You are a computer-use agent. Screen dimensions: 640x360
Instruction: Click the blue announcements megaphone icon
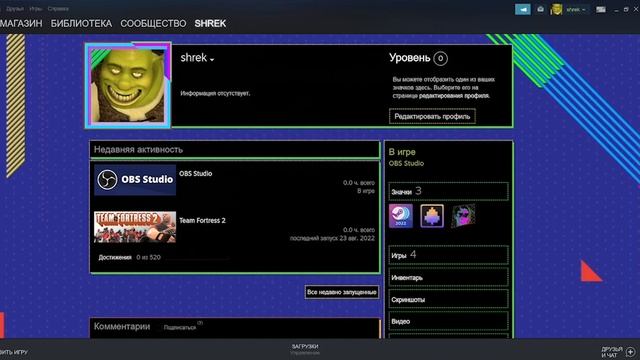[x=523, y=9]
